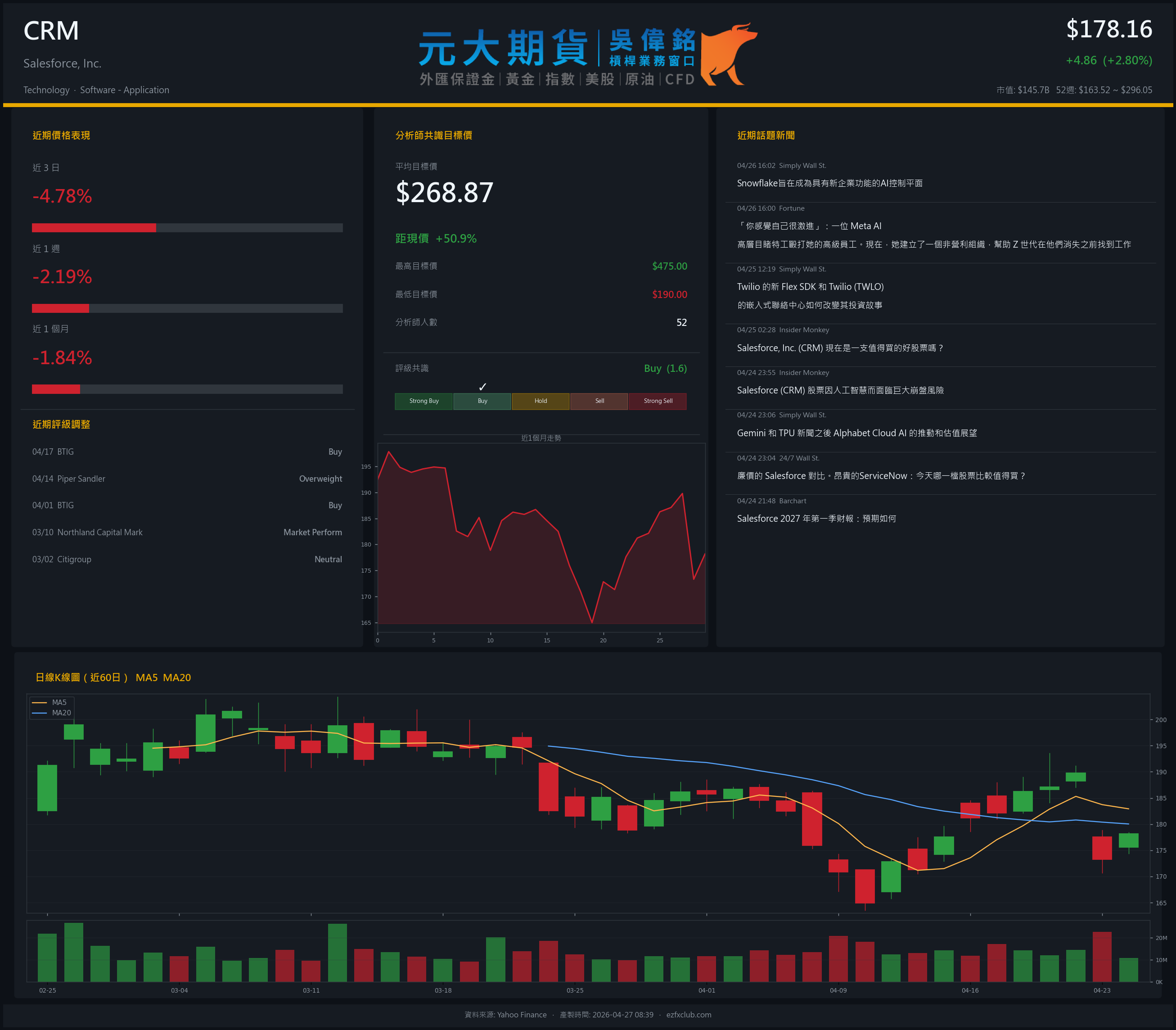The width and height of the screenshot is (1176, 1030).
Task: Click the Buy (1.6) consensus rating
Action: (665, 368)
